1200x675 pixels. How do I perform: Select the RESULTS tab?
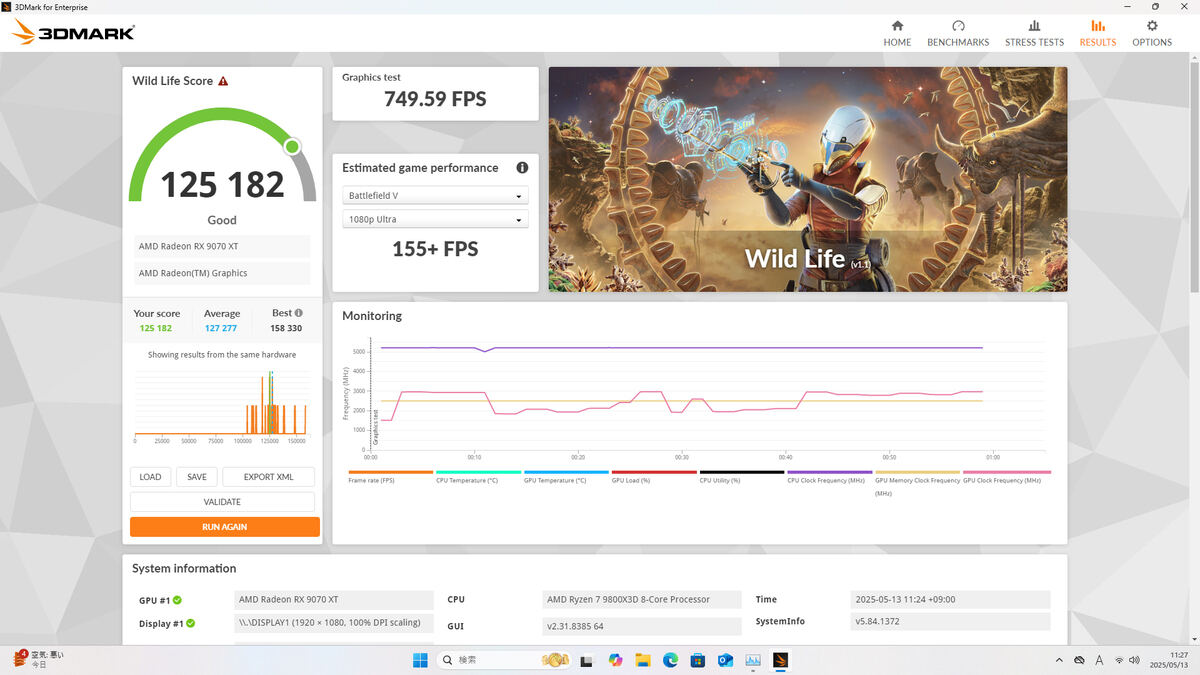pyautogui.click(x=1097, y=33)
